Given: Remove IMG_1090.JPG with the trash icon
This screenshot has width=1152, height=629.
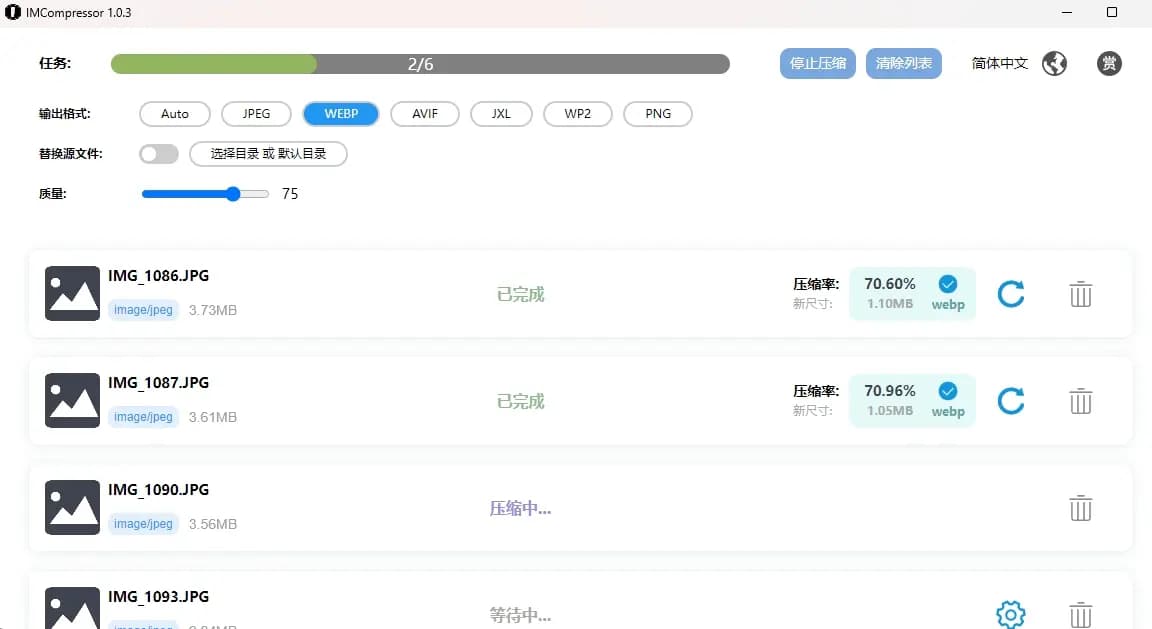Looking at the screenshot, I should [1080, 508].
